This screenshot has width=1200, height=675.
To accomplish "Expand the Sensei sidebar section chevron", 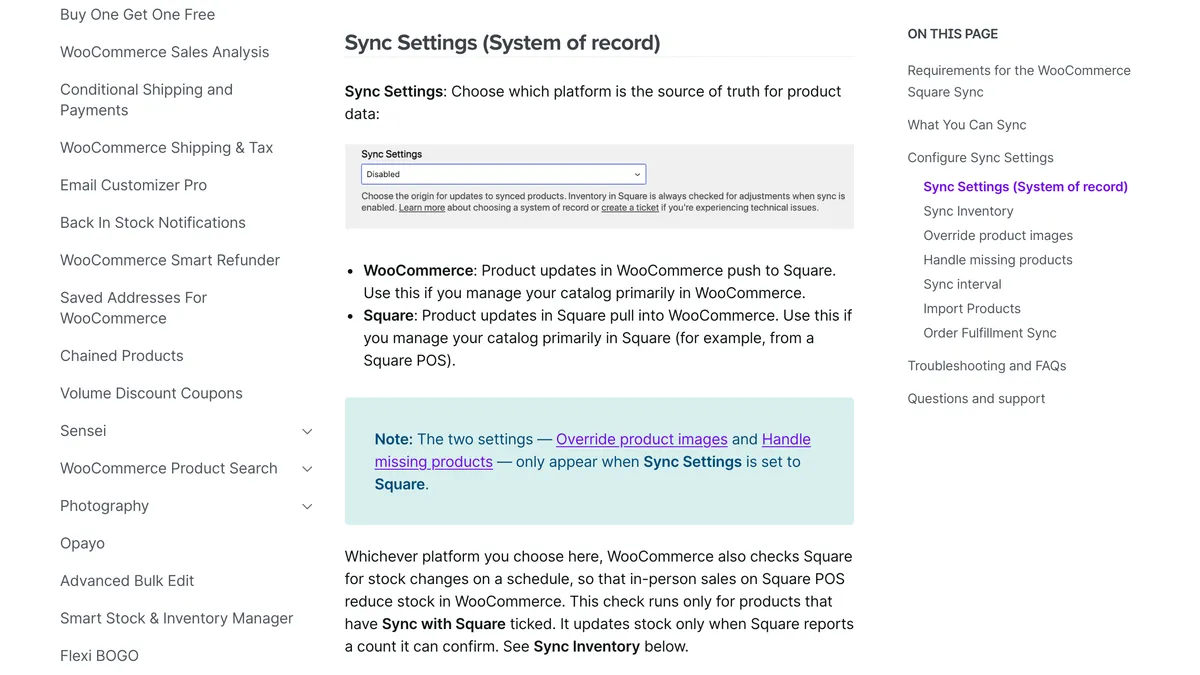I will tap(307, 431).
